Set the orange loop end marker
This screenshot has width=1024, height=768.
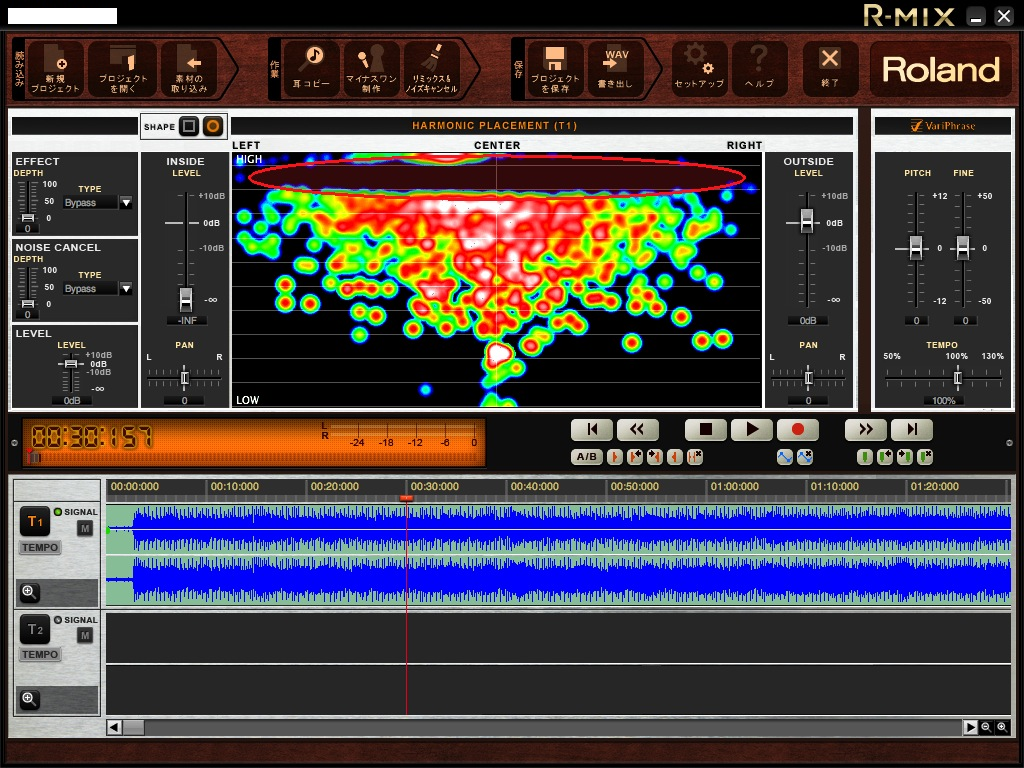coord(675,456)
